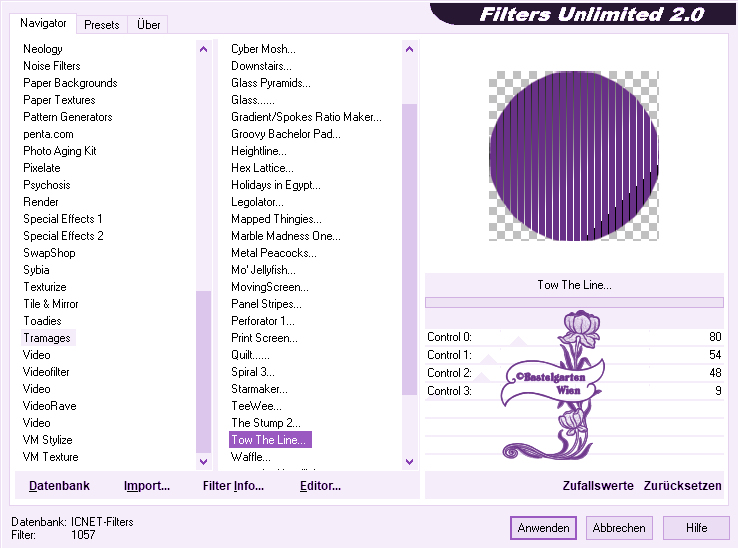Open the Über tab
Viewport: 738px width, 548px height.
click(148, 25)
